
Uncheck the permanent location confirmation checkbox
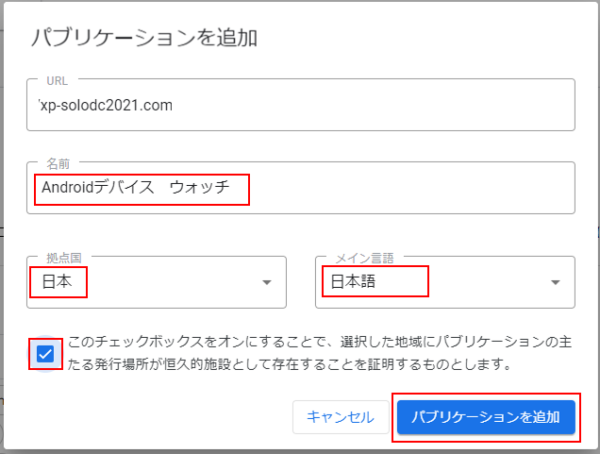pos(45,354)
